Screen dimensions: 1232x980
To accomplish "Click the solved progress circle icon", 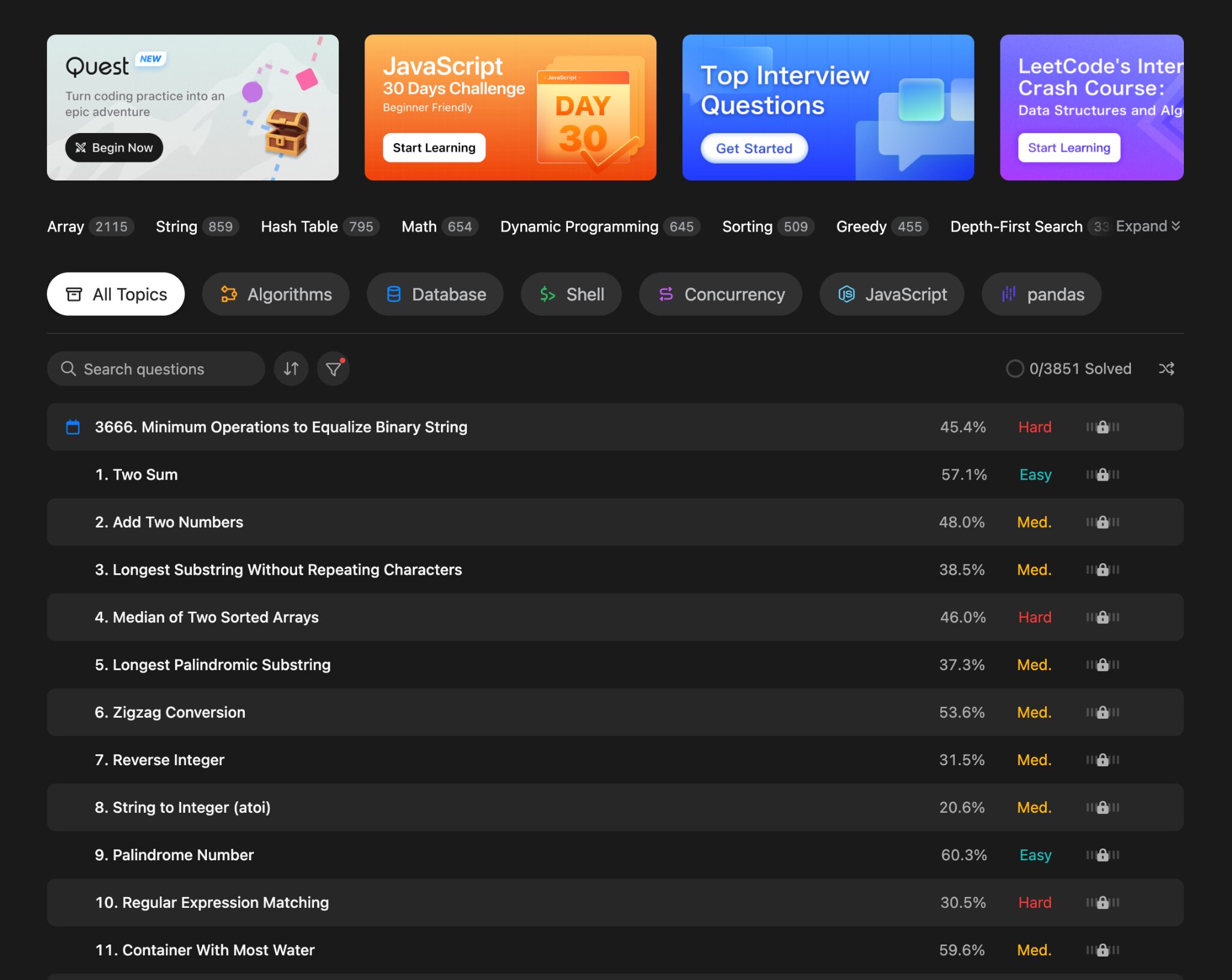I will (1014, 369).
